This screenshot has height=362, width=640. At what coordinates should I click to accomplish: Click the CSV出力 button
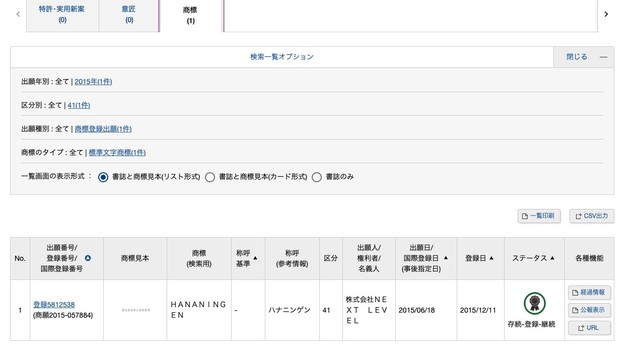(592, 216)
